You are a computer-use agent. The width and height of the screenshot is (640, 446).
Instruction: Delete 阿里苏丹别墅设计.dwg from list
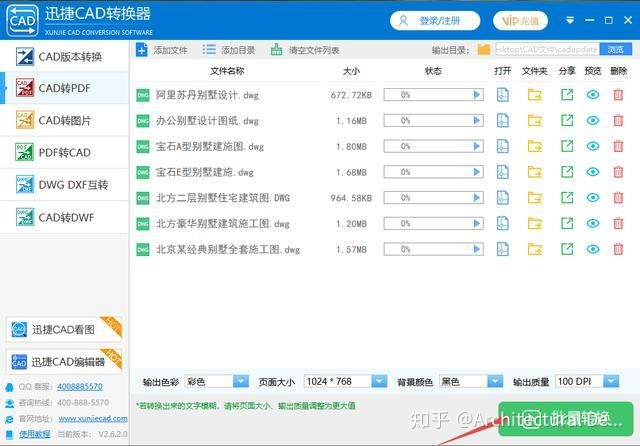click(x=618, y=95)
